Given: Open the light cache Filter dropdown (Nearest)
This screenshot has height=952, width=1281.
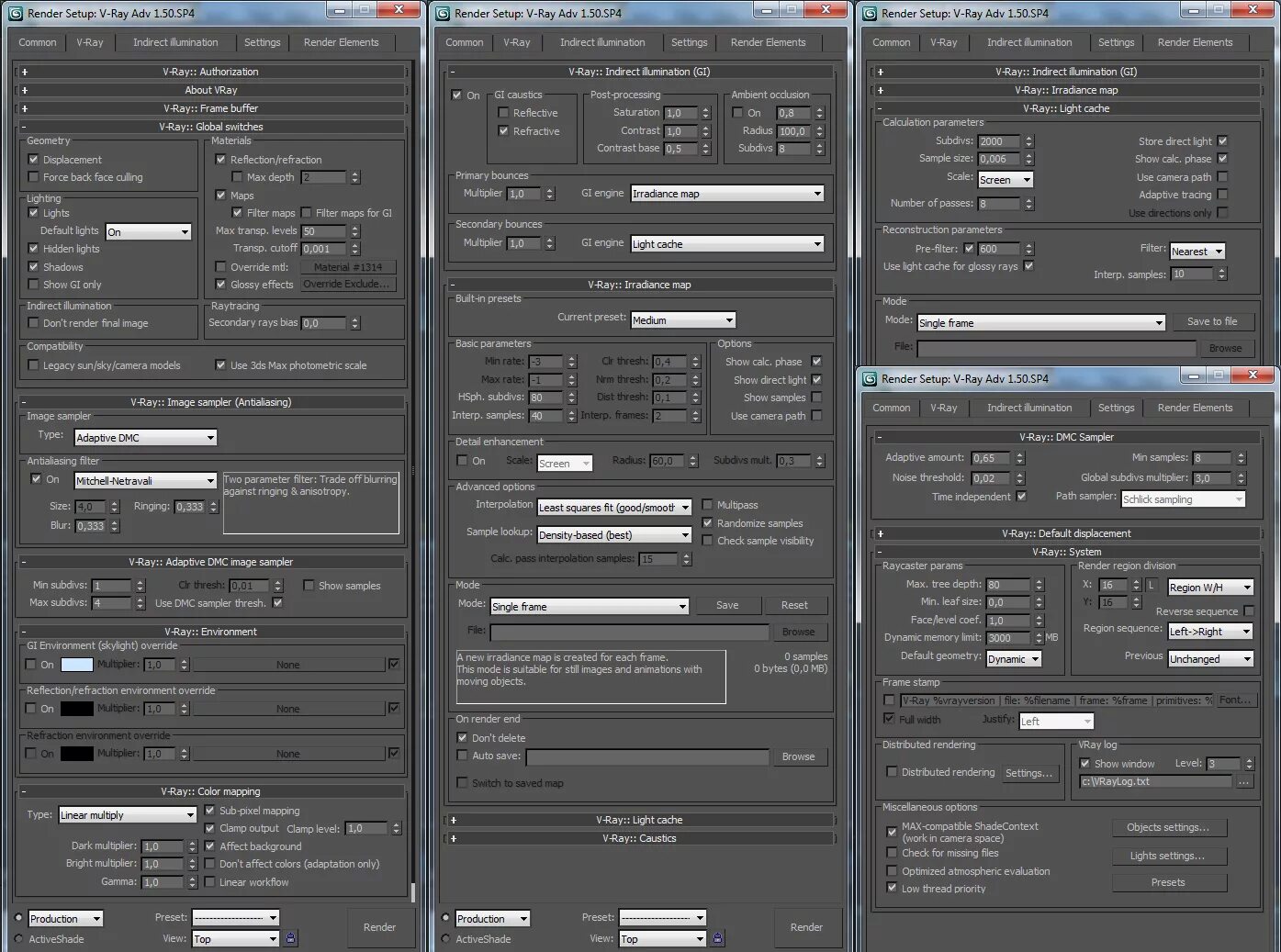Looking at the screenshot, I should coord(1197,252).
